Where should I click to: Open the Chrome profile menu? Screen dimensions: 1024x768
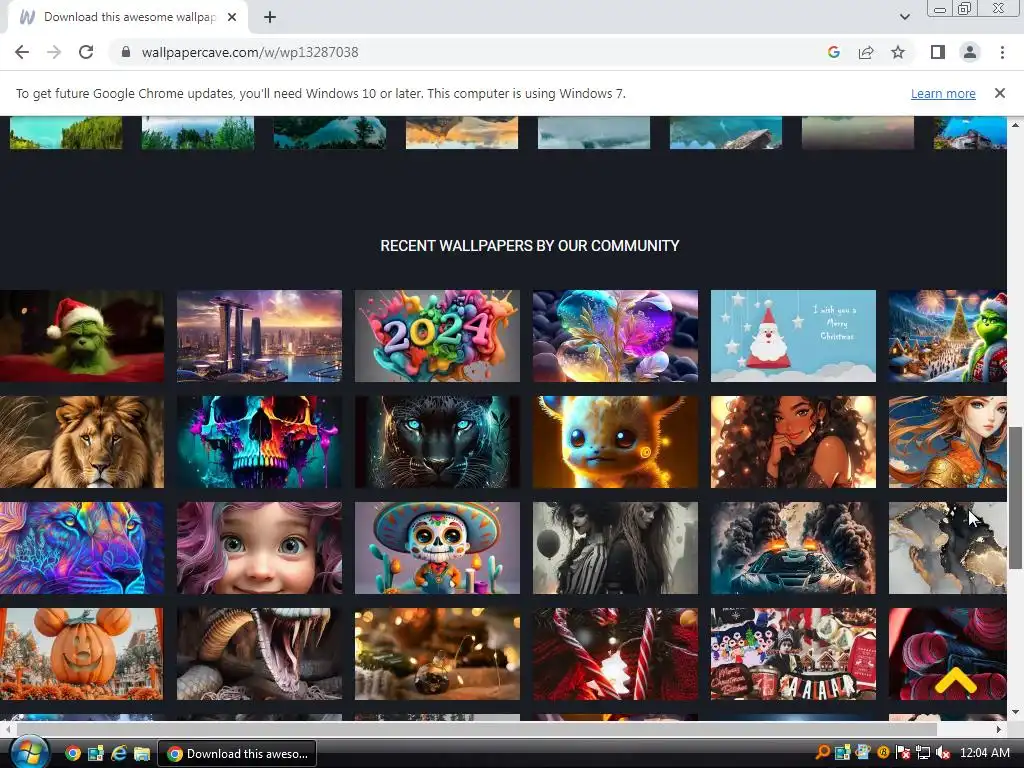pyautogui.click(x=970, y=52)
